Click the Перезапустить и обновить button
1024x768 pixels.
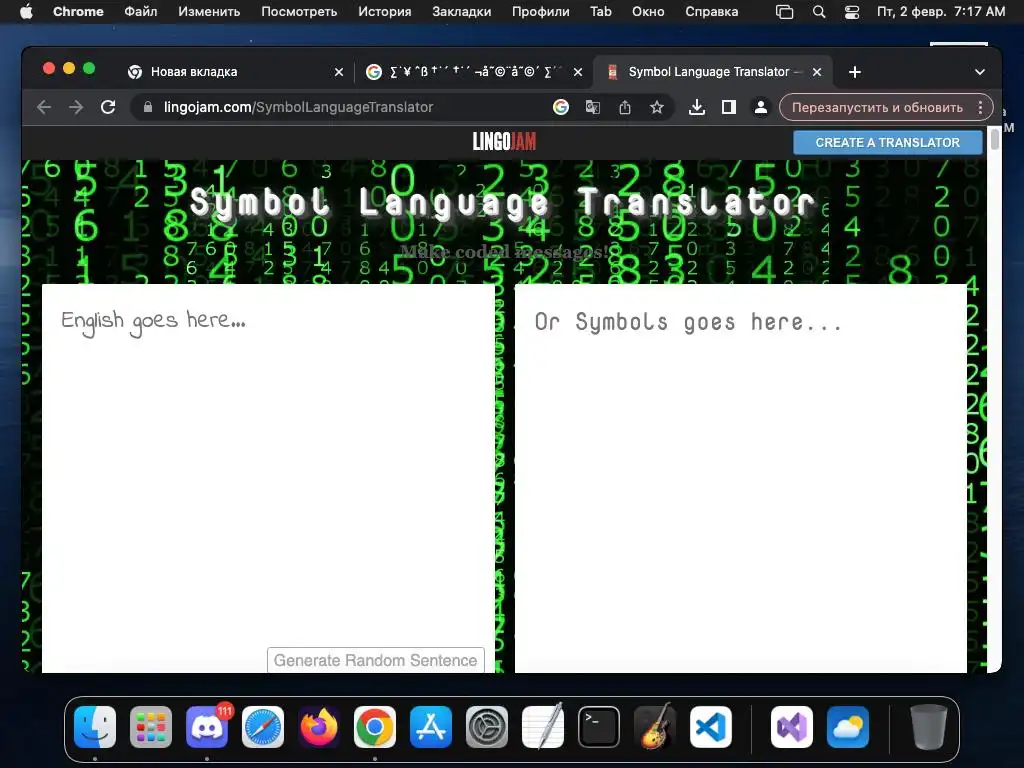[877, 107]
